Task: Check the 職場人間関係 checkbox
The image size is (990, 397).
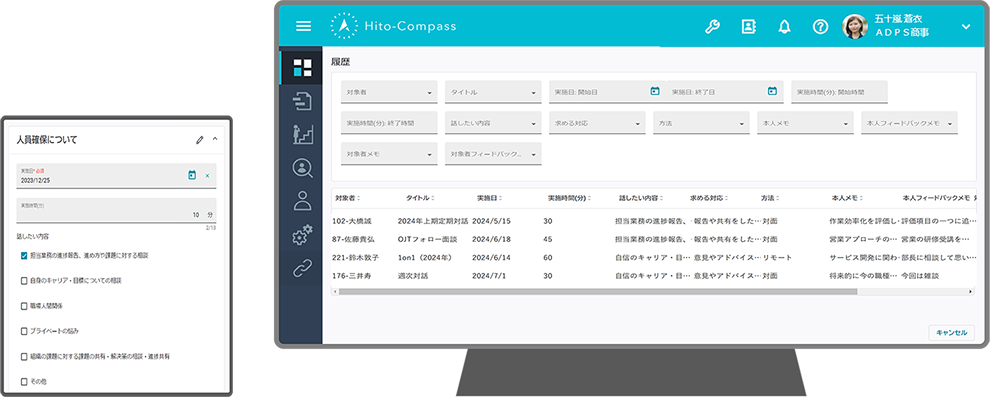Action: pyautogui.click(x=24, y=305)
